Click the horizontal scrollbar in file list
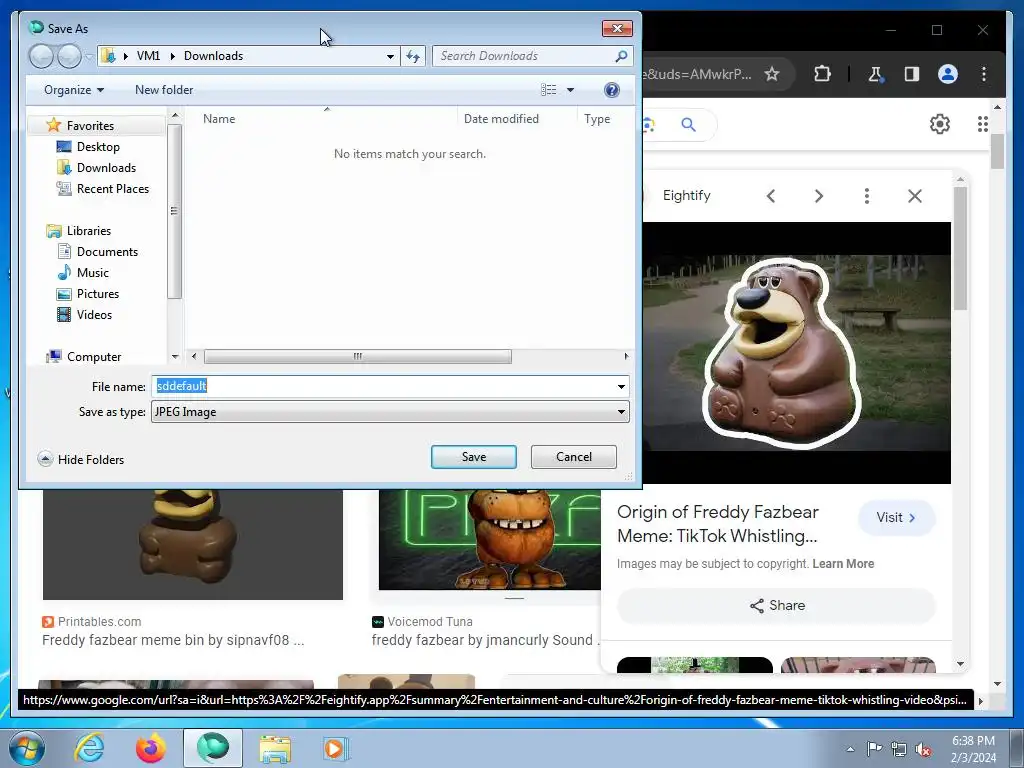This screenshot has width=1024, height=768. pyautogui.click(x=357, y=357)
